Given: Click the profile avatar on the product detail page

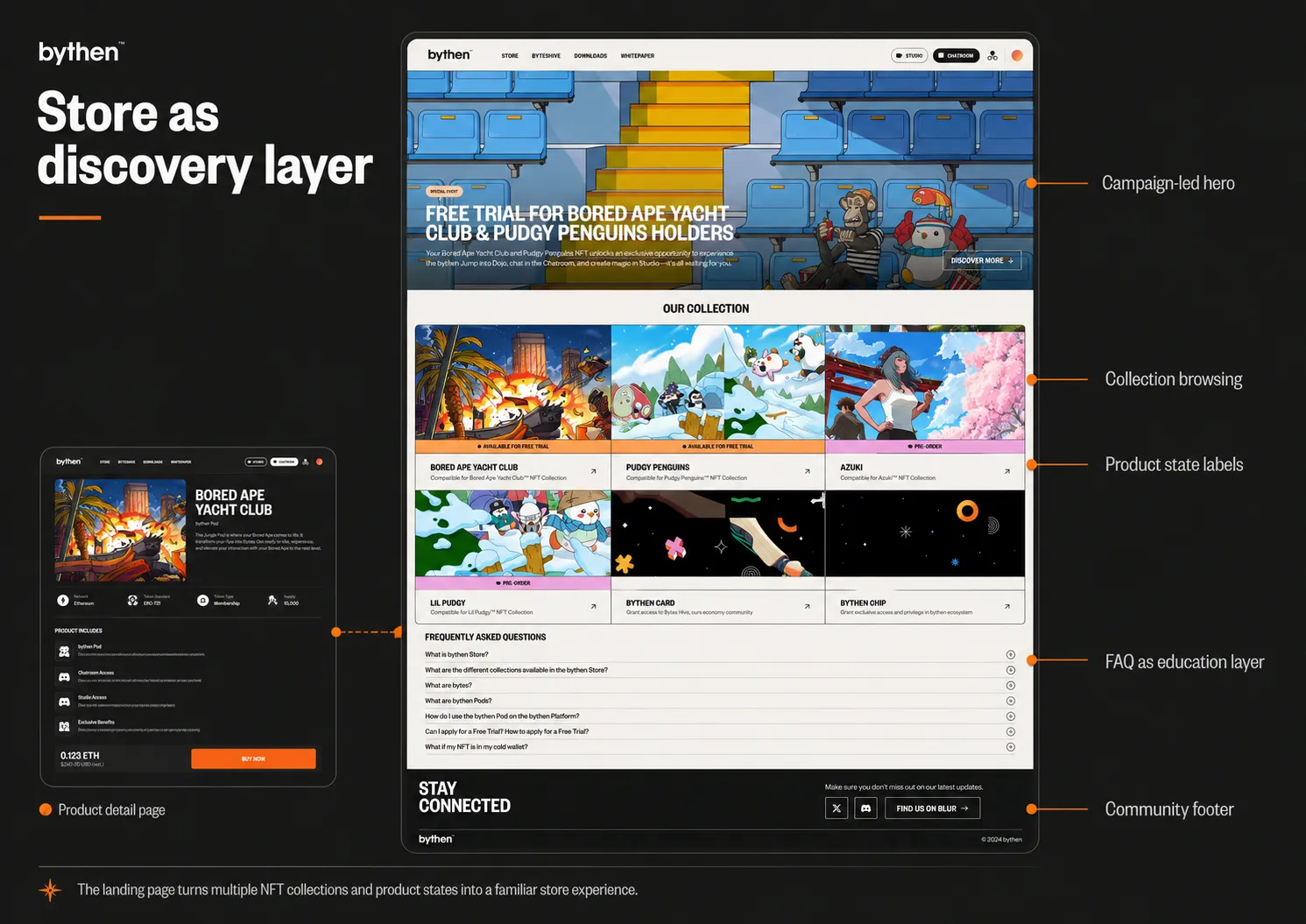Looking at the screenshot, I should (320, 462).
